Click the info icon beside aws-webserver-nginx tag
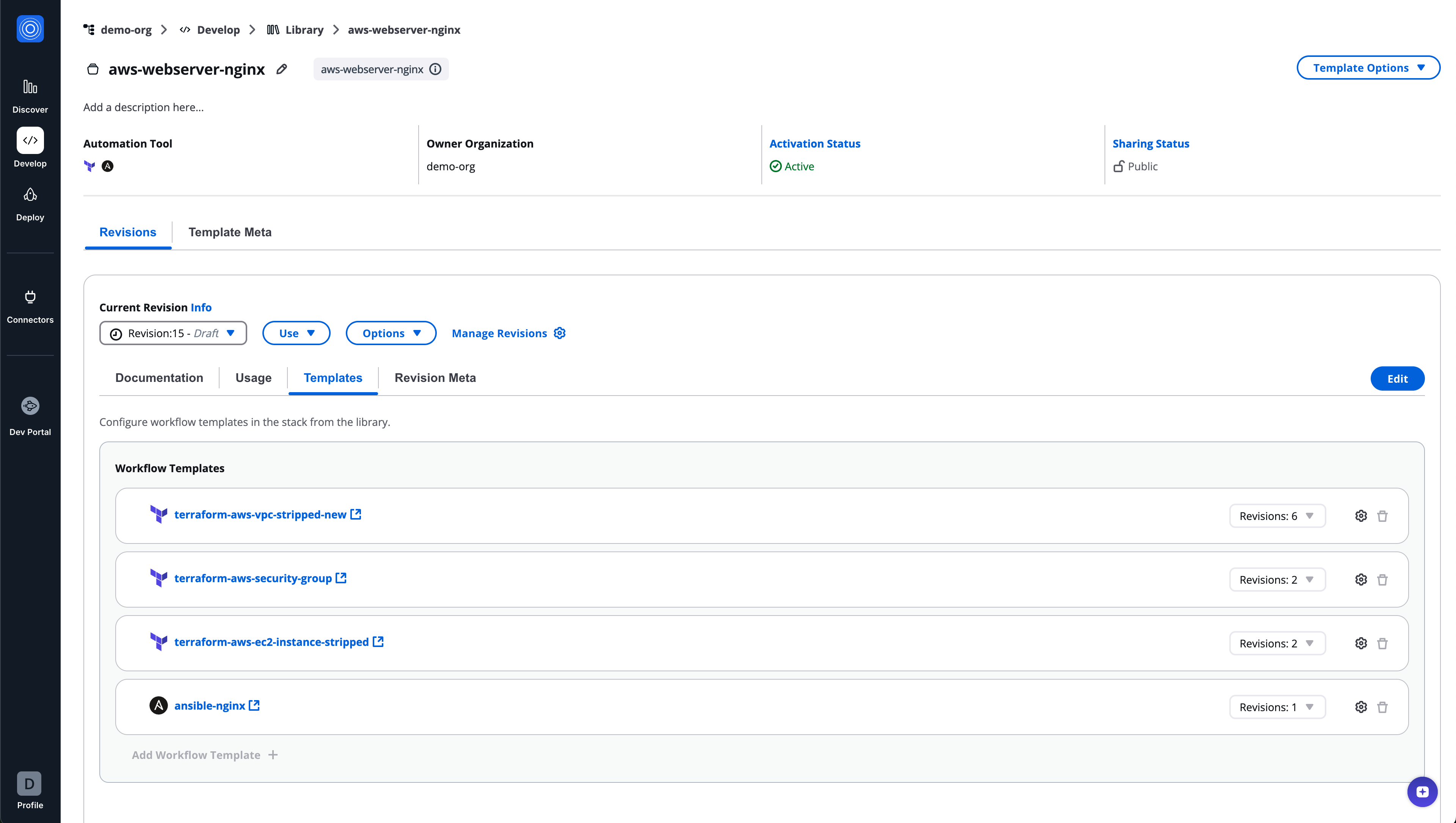This screenshot has width=1456, height=823. pos(435,69)
